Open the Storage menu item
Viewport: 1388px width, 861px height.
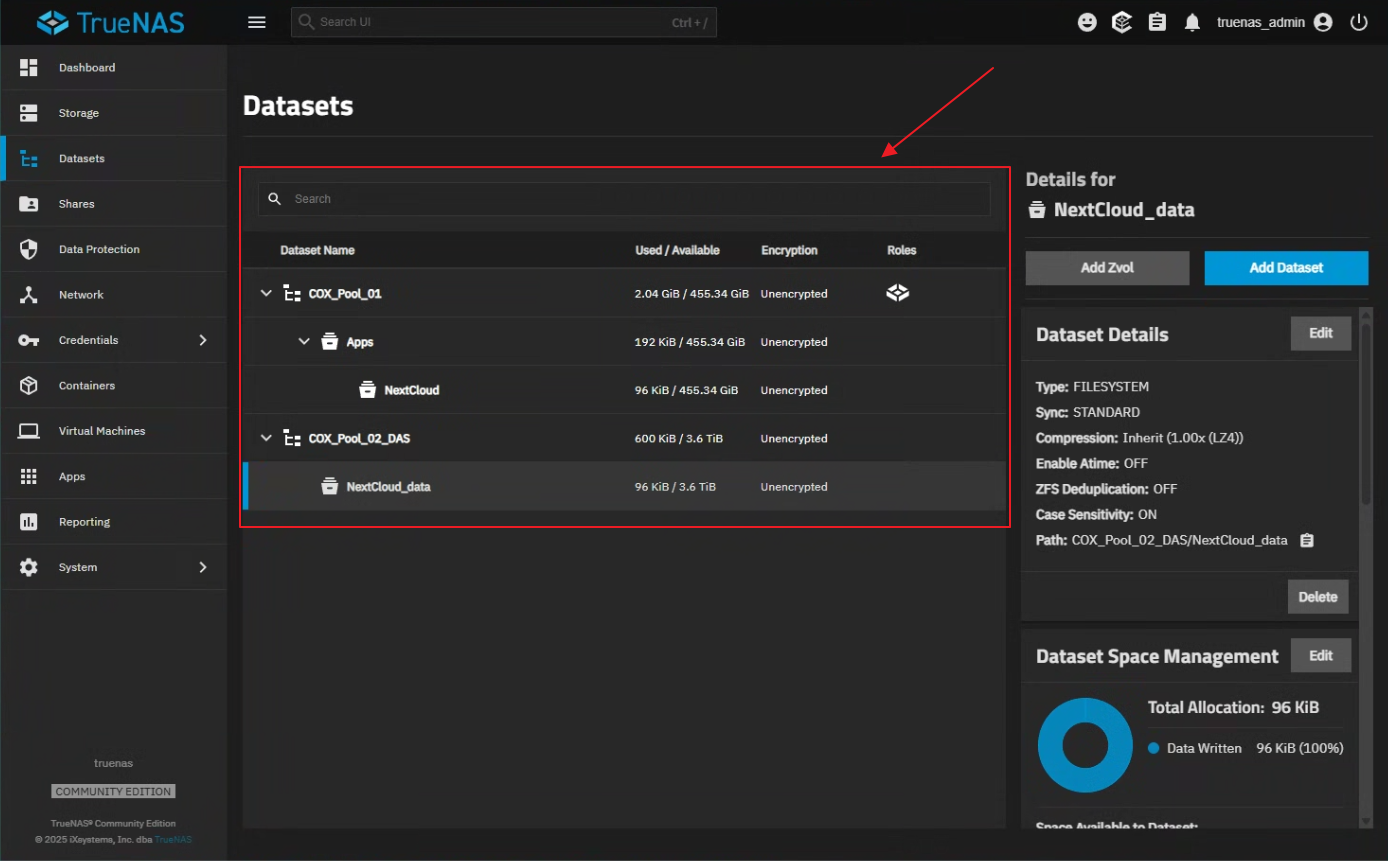pos(114,113)
